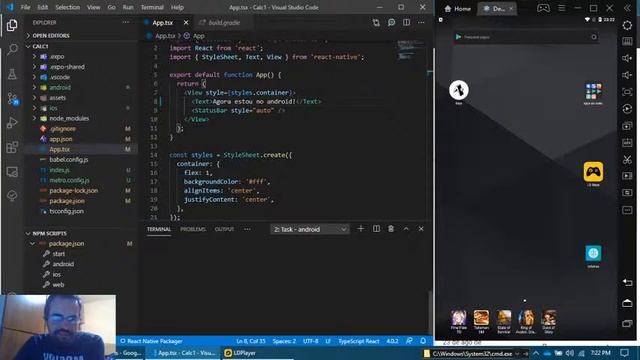Click scissors screenshot icon in LDPlayer
The width and height of the screenshot is (640, 360).
(627, 159)
